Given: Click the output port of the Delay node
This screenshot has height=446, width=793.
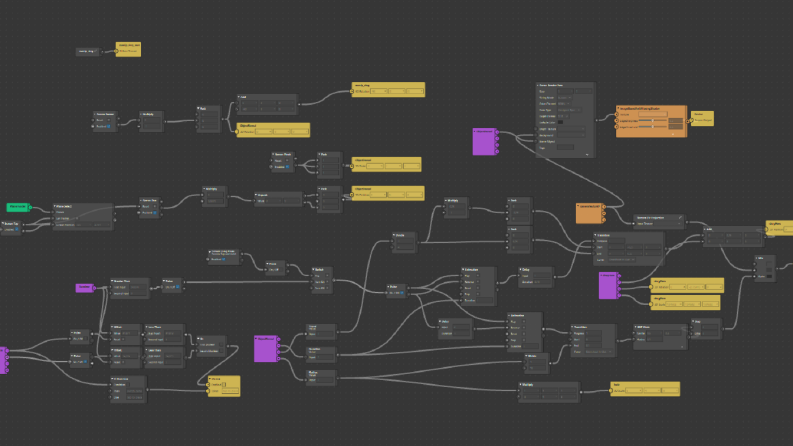Looking at the screenshot, I should pos(555,277).
